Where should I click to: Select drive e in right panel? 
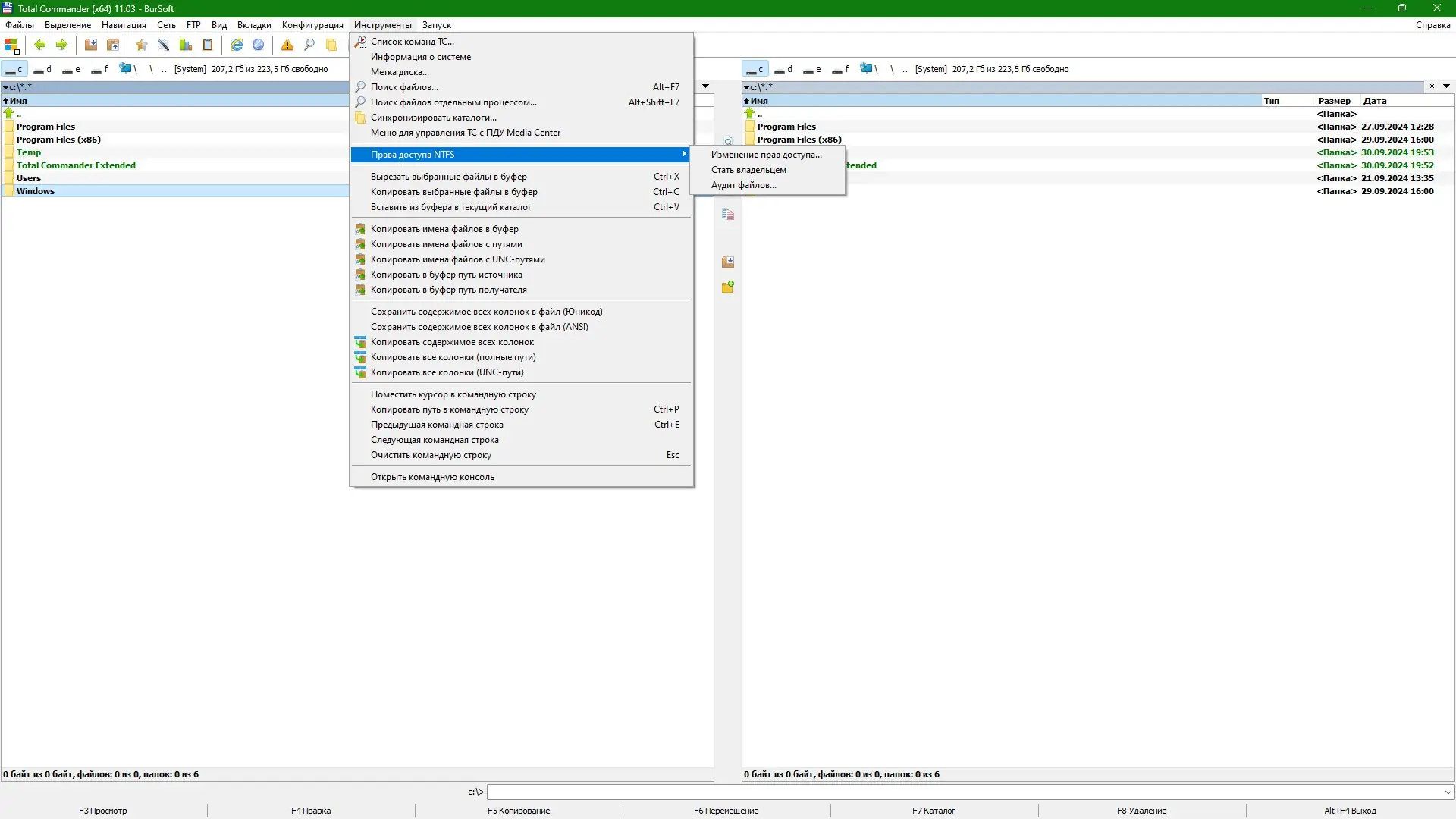tap(812, 69)
